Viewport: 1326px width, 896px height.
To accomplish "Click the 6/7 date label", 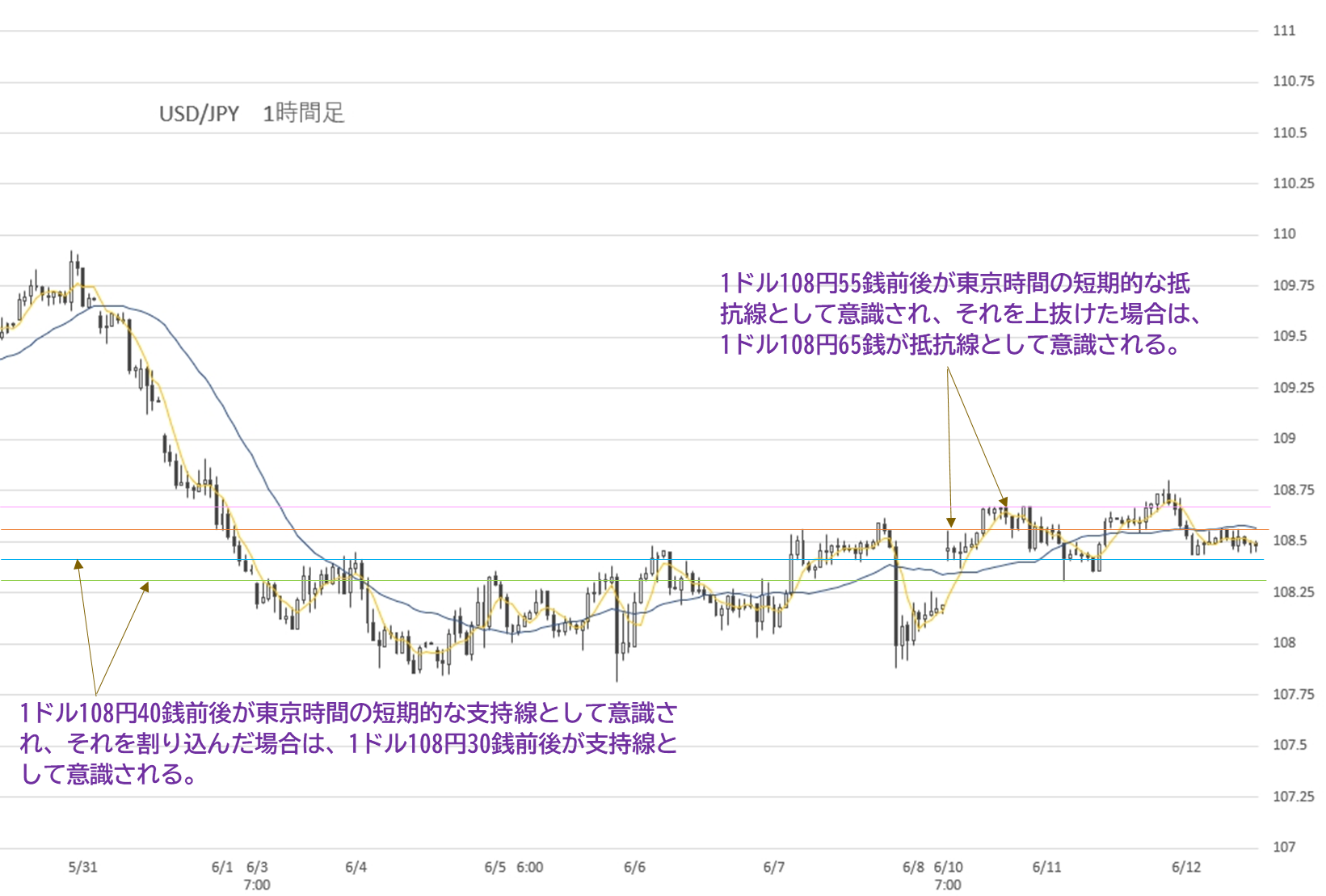I will [773, 868].
